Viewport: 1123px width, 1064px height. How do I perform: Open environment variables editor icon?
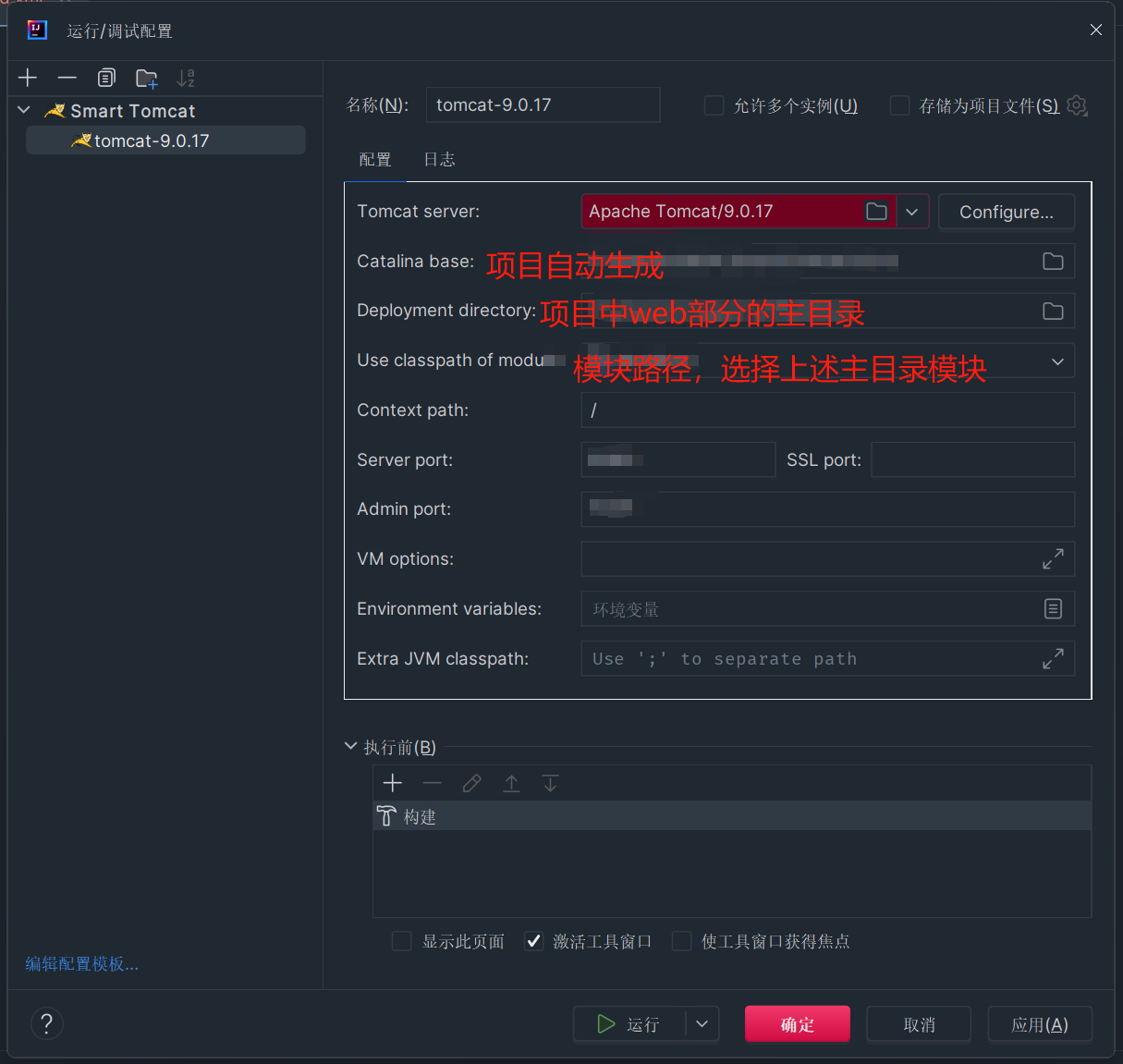click(1053, 609)
